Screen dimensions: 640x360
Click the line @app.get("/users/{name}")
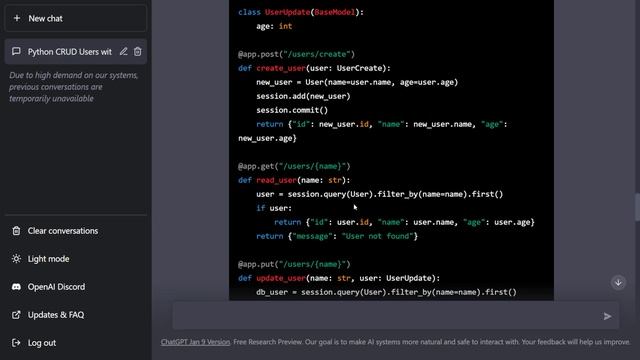coord(294,167)
